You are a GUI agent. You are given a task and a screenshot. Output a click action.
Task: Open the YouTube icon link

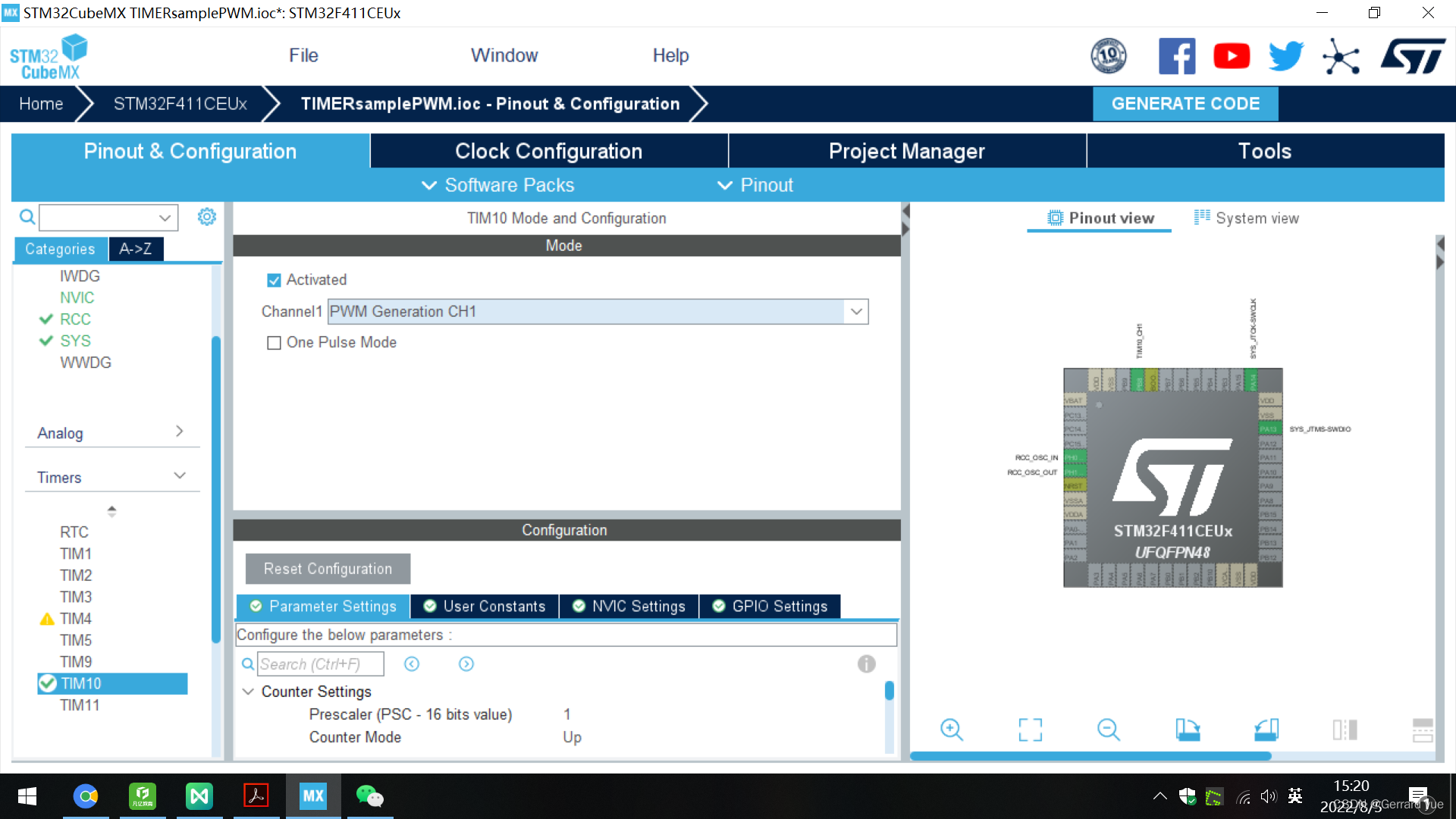click(x=1232, y=56)
